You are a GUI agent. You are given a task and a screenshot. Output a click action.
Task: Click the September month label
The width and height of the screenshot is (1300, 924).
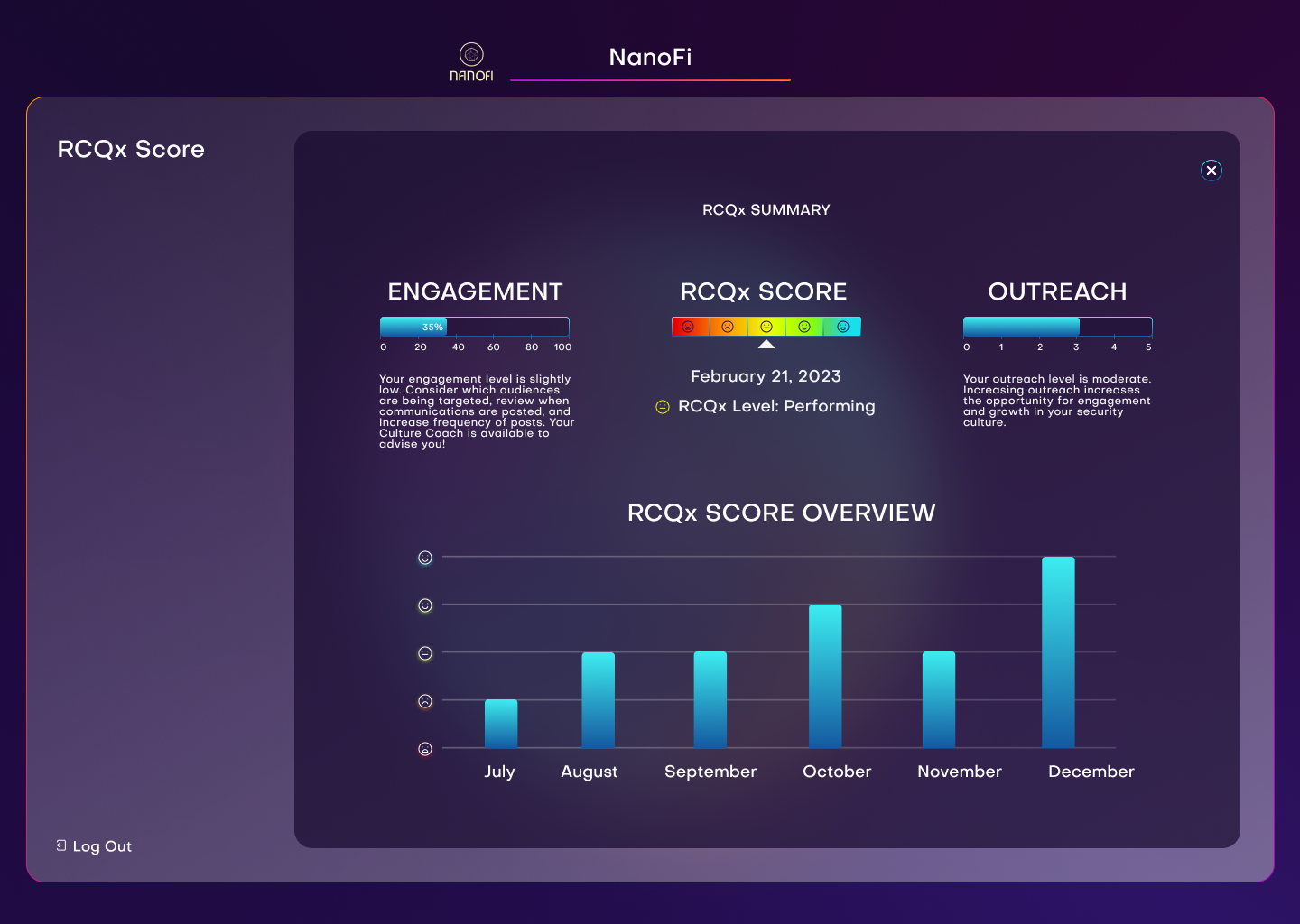(x=710, y=772)
